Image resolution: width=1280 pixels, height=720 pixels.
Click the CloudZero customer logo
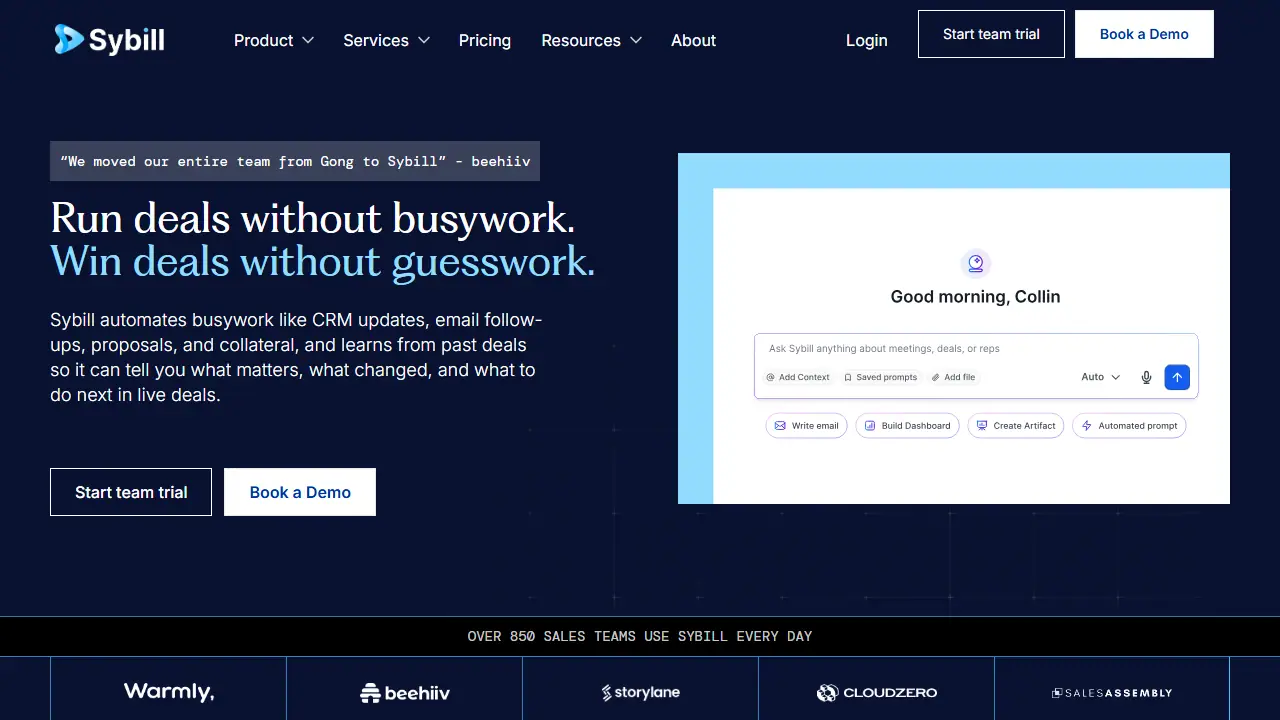[877, 692]
